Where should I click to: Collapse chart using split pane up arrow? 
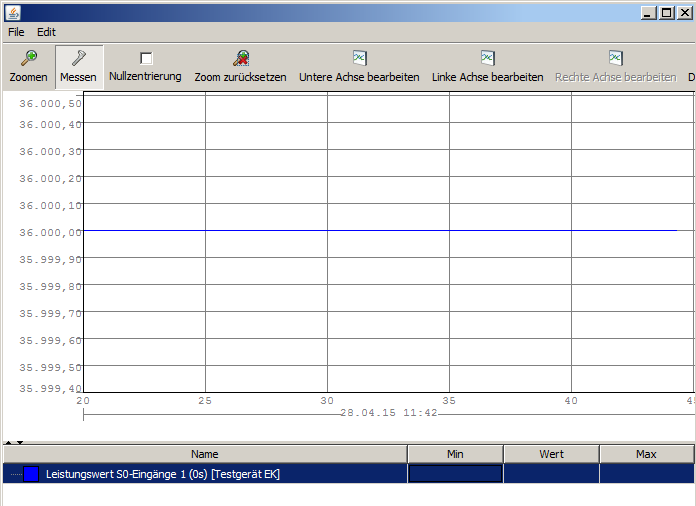click(9, 442)
